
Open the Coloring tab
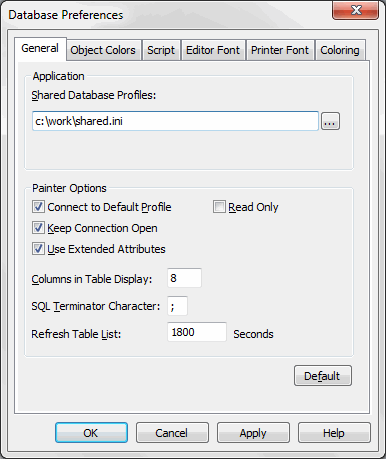[340, 50]
